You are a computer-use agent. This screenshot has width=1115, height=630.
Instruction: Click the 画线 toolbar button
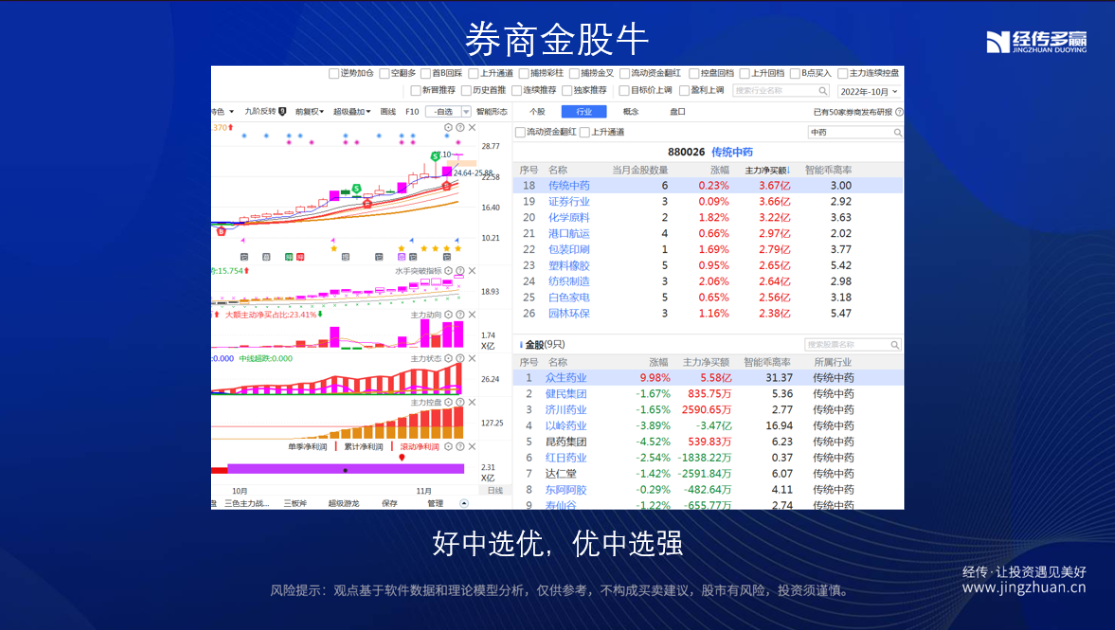click(x=388, y=112)
